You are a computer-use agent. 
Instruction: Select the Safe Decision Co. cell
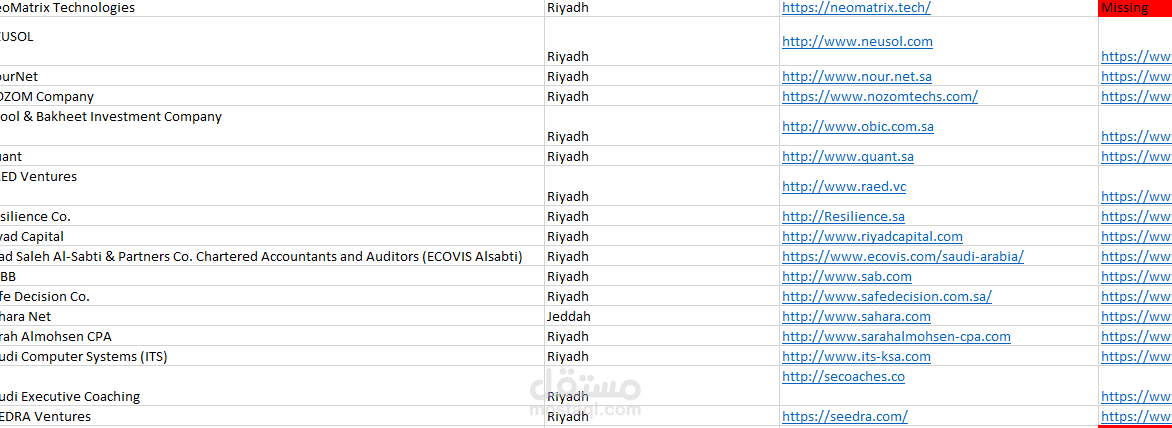[272, 296]
